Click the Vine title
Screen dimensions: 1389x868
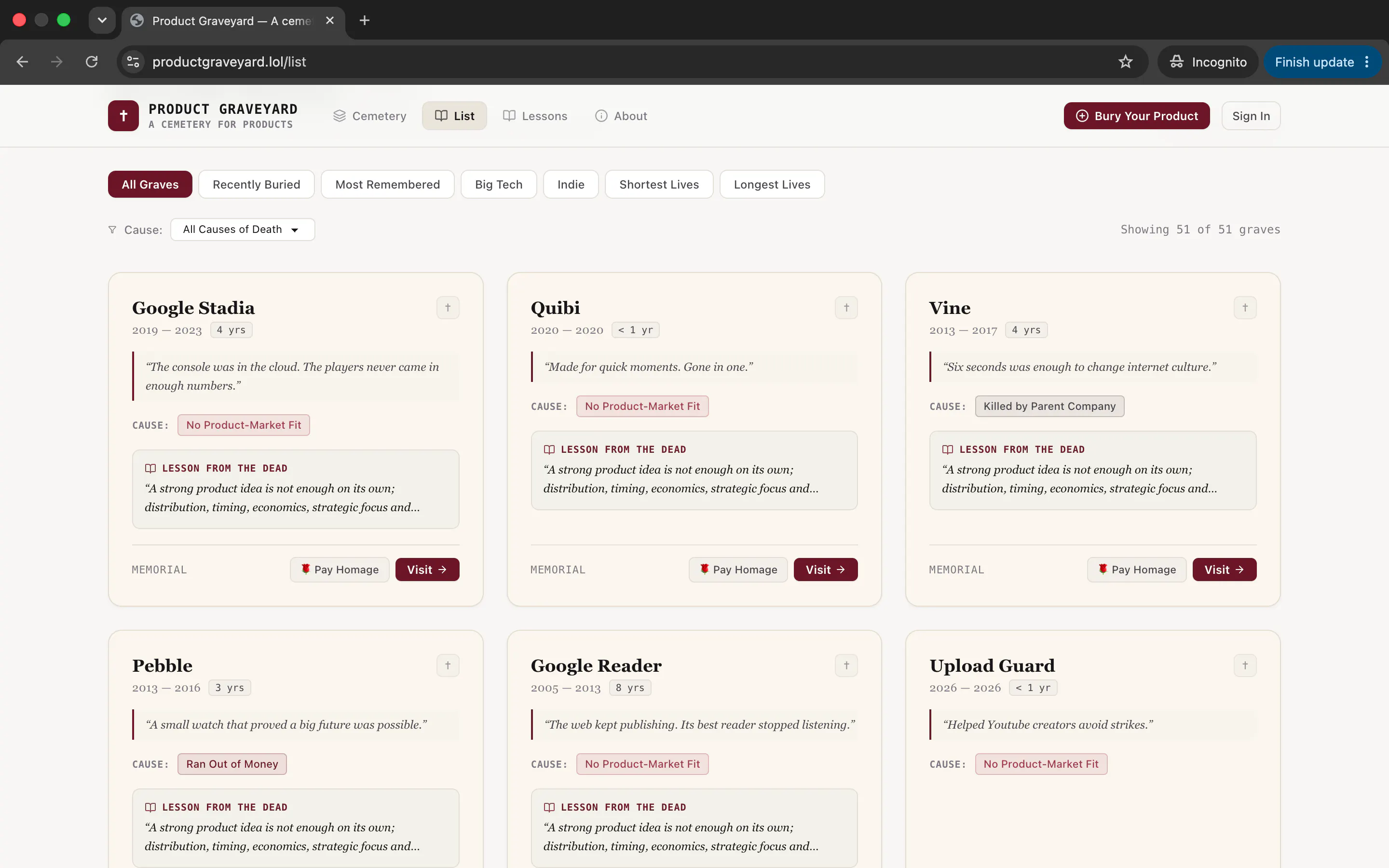point(950,308)
